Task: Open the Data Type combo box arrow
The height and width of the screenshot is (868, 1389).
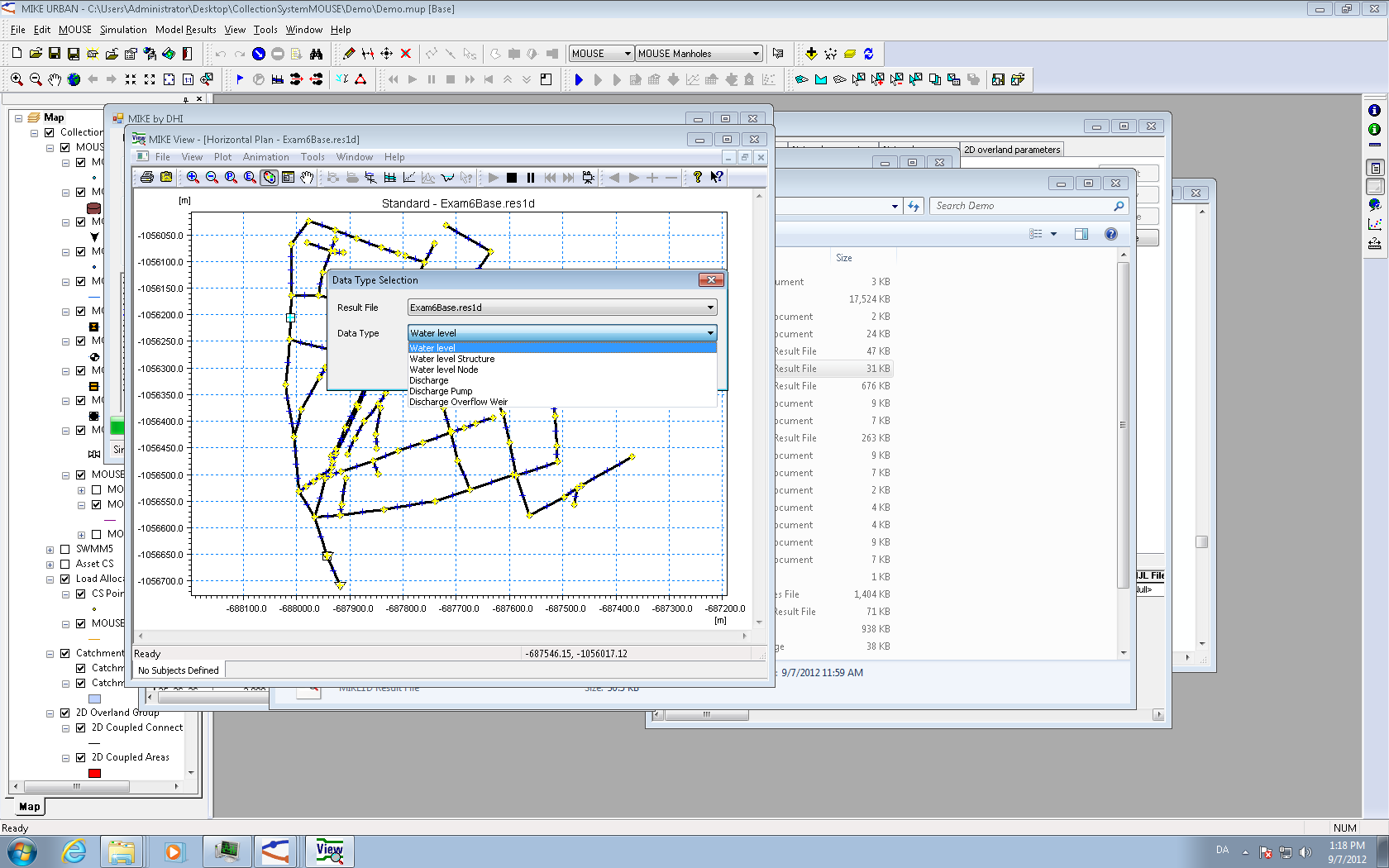Action: (x=710, y=333)
